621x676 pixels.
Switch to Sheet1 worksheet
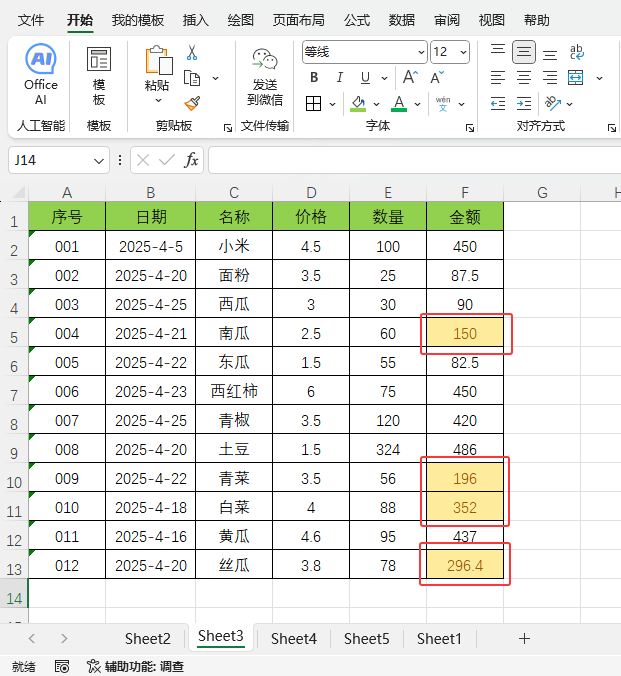[439, 638]
